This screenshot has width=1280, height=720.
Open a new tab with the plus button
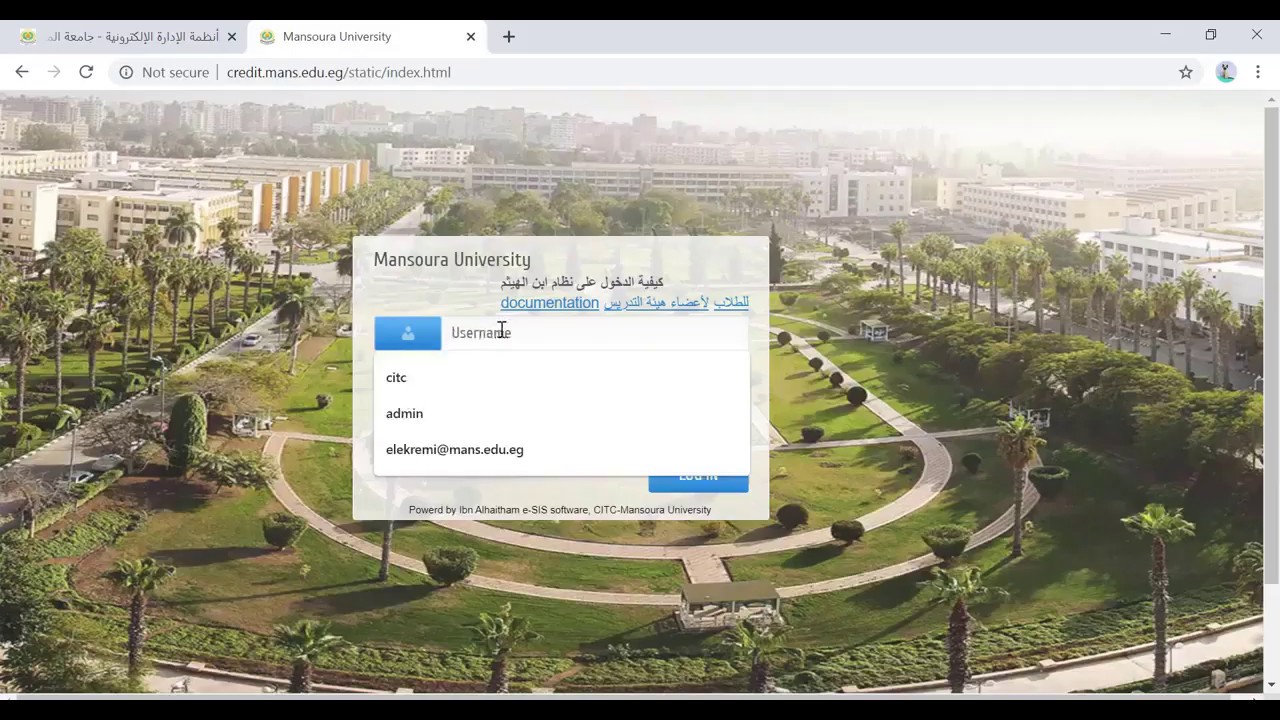coord(509,36)
